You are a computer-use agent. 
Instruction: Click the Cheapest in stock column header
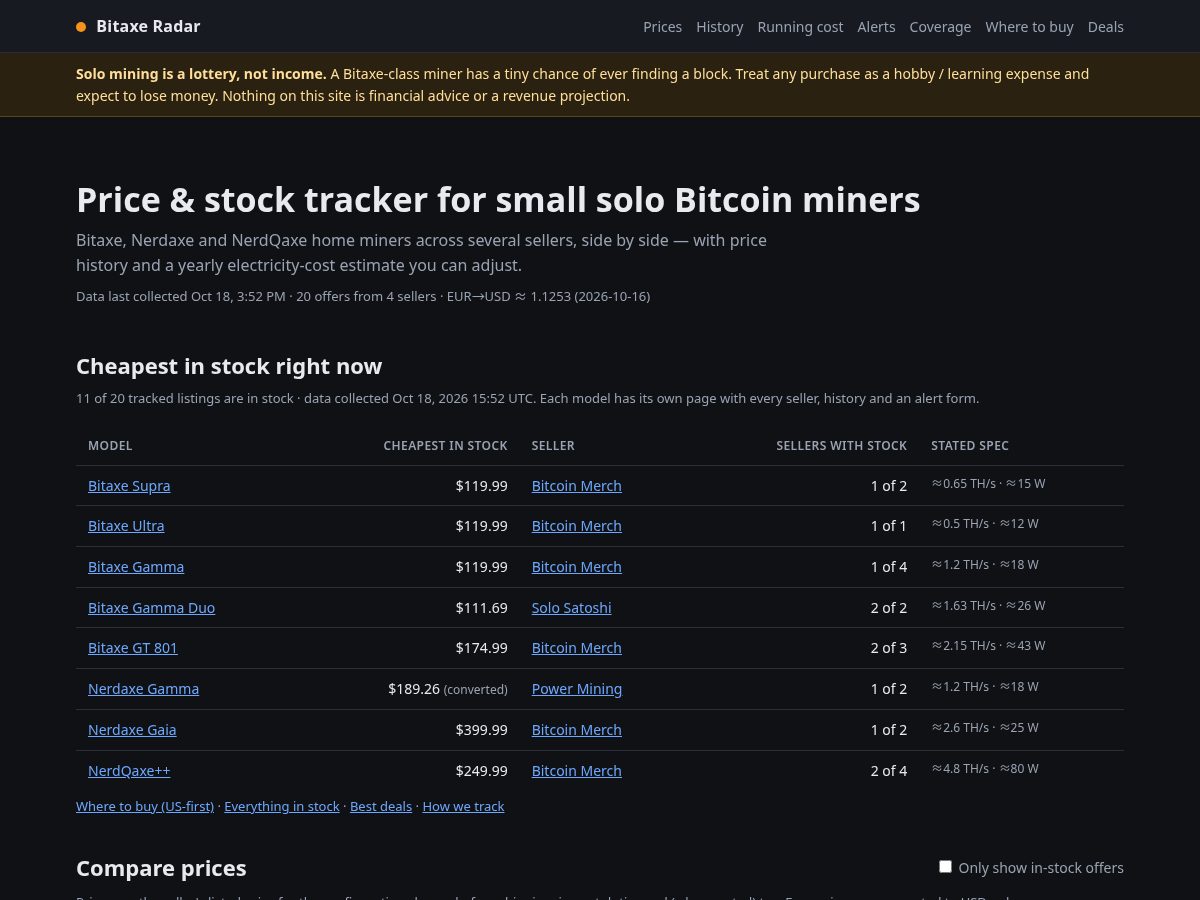click(x=445, y=446)
